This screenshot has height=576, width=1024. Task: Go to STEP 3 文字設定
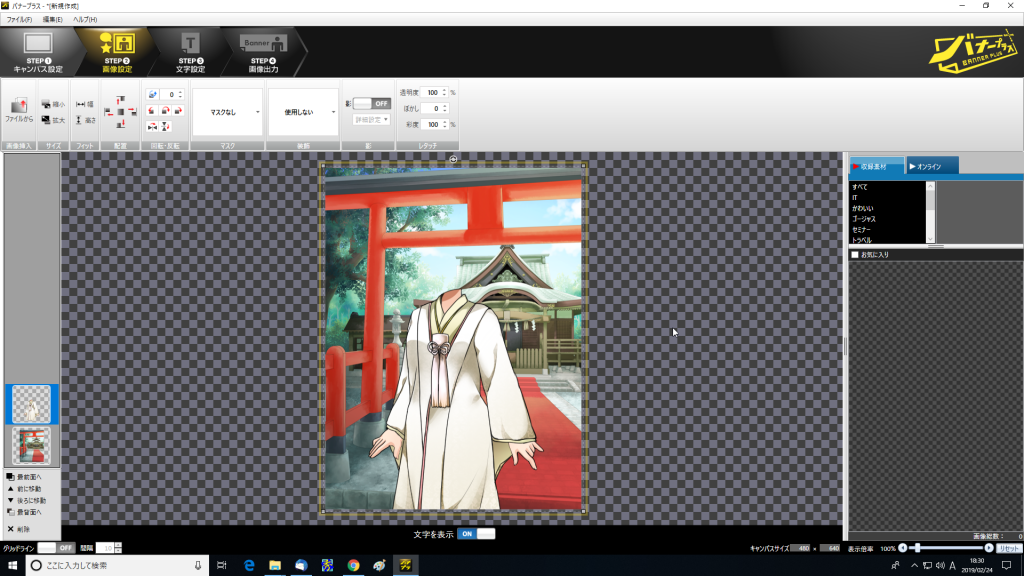191,52
